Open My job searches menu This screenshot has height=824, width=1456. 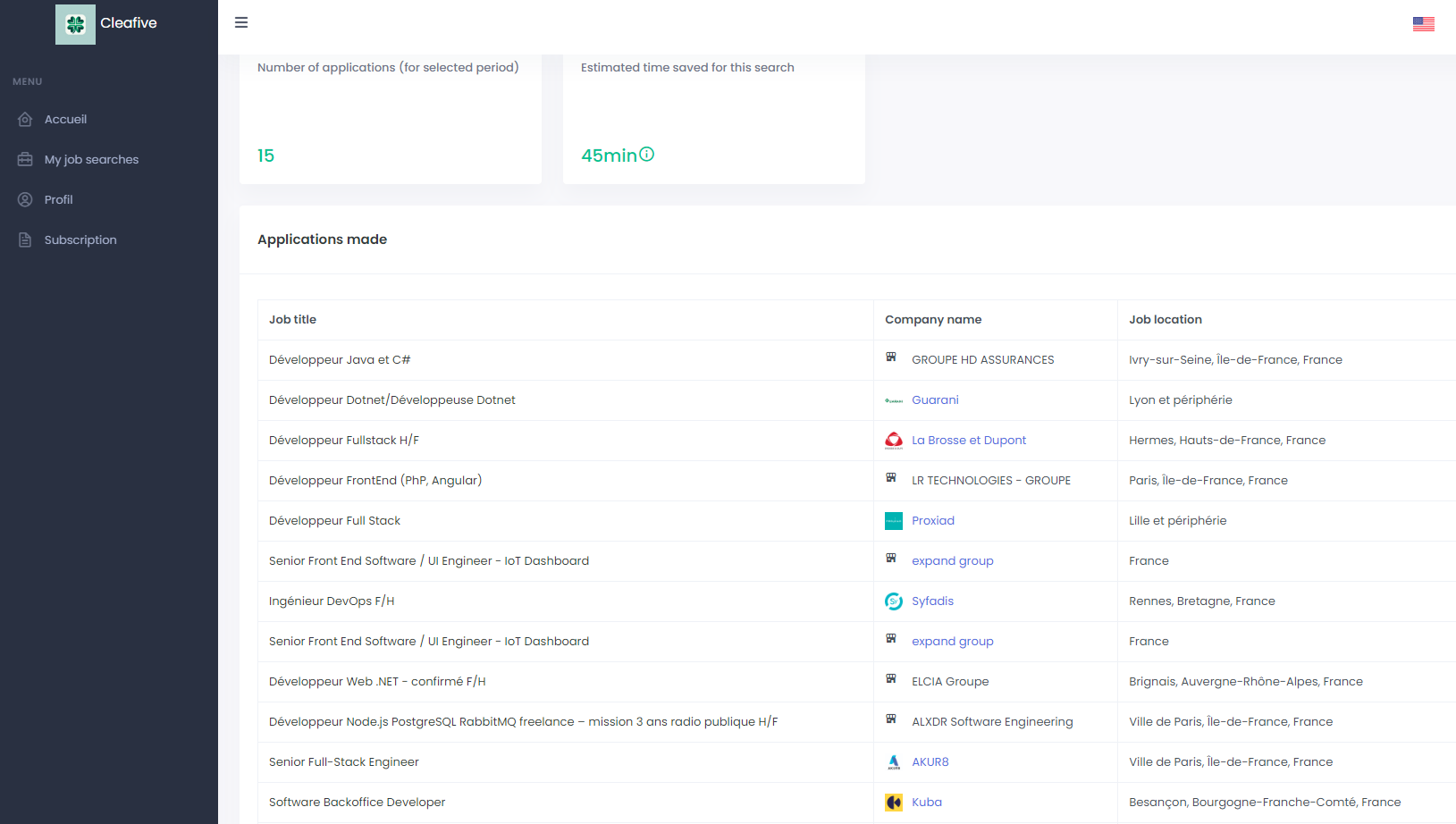[x=91, y=159]
